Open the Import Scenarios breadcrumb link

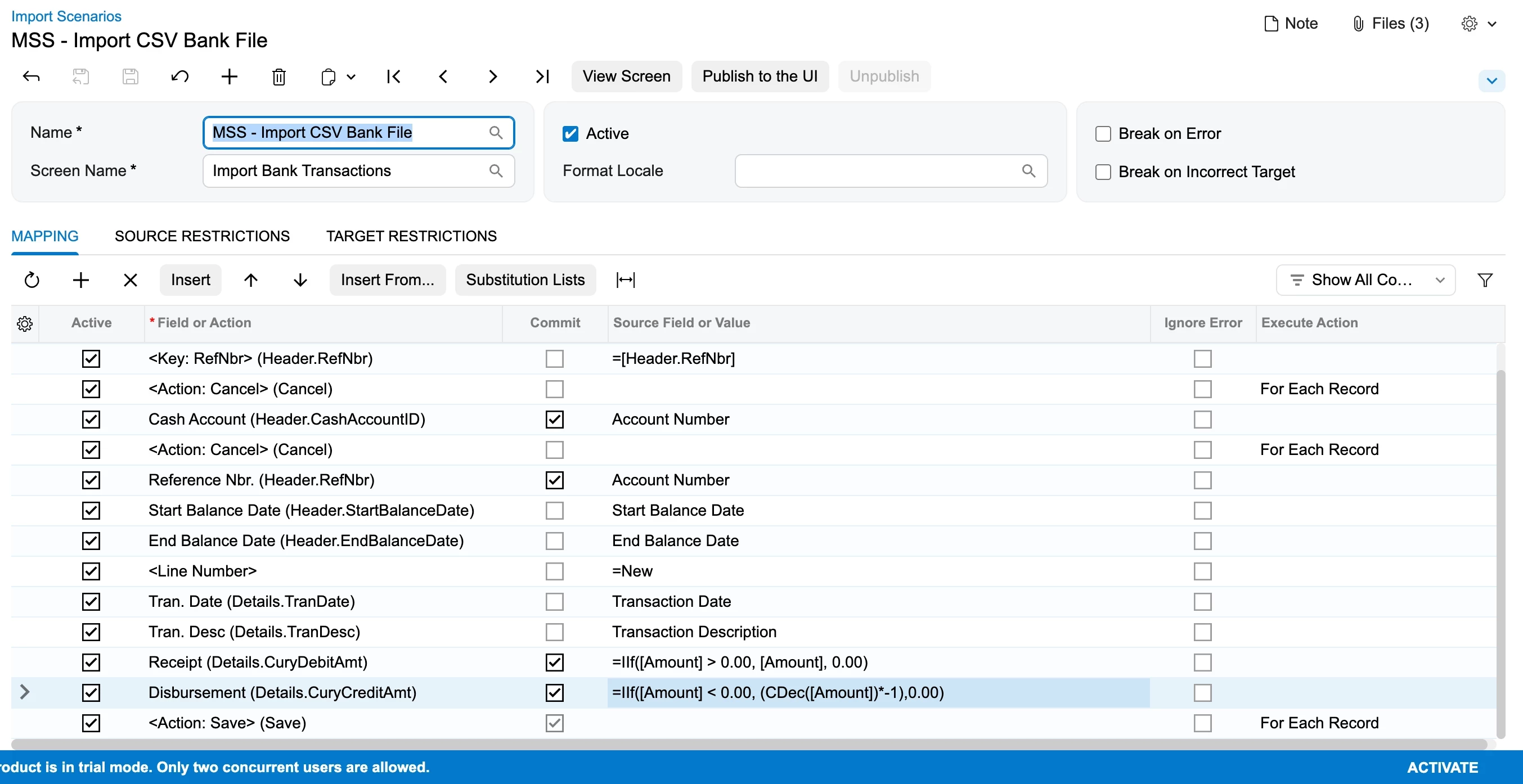pos(66,16)
